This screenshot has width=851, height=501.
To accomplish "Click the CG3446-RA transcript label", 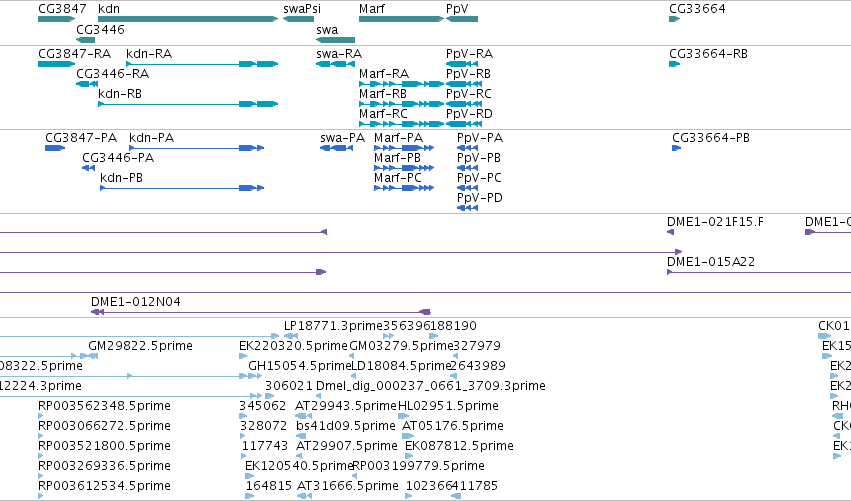I will point(112,74).
